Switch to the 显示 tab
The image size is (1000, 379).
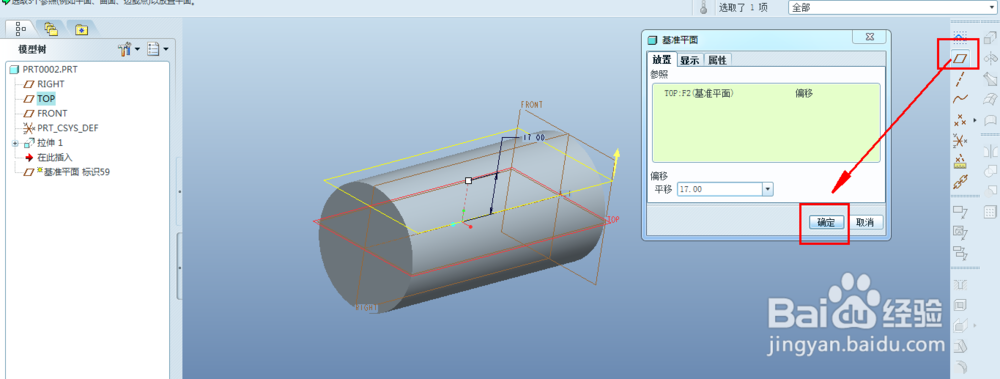[690, 60]
